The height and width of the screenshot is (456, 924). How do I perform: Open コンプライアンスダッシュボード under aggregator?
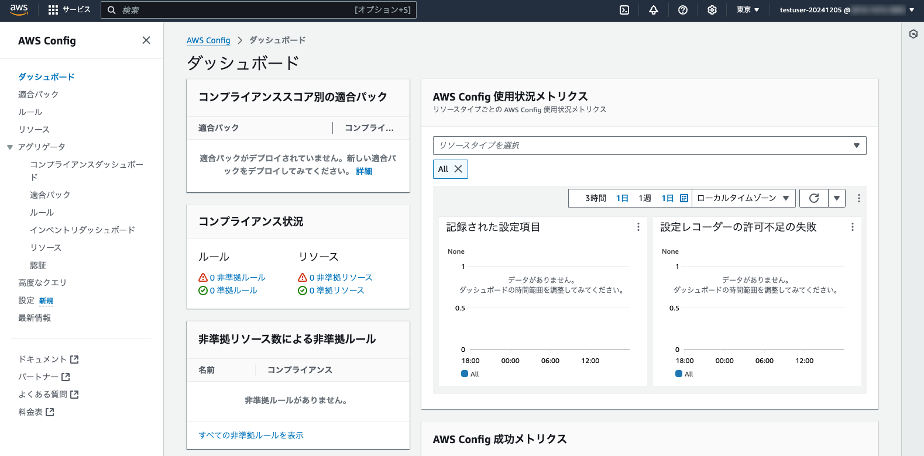click(x=87, y=171)
